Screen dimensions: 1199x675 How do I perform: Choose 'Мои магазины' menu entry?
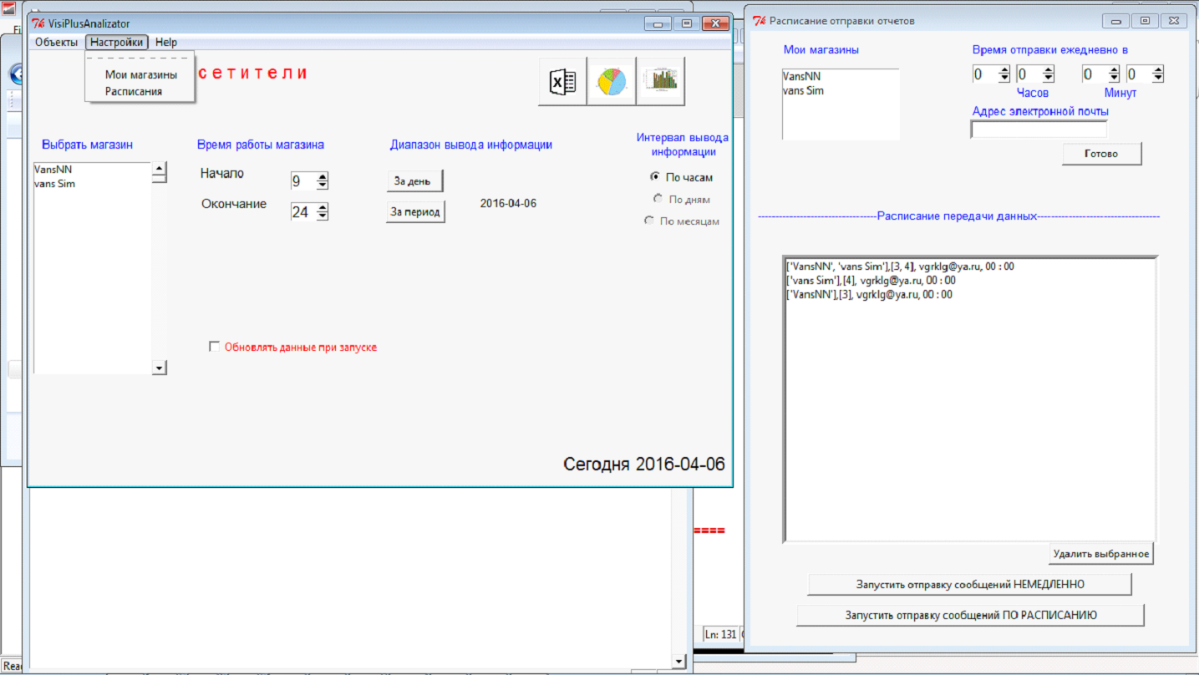coord(141,75)
